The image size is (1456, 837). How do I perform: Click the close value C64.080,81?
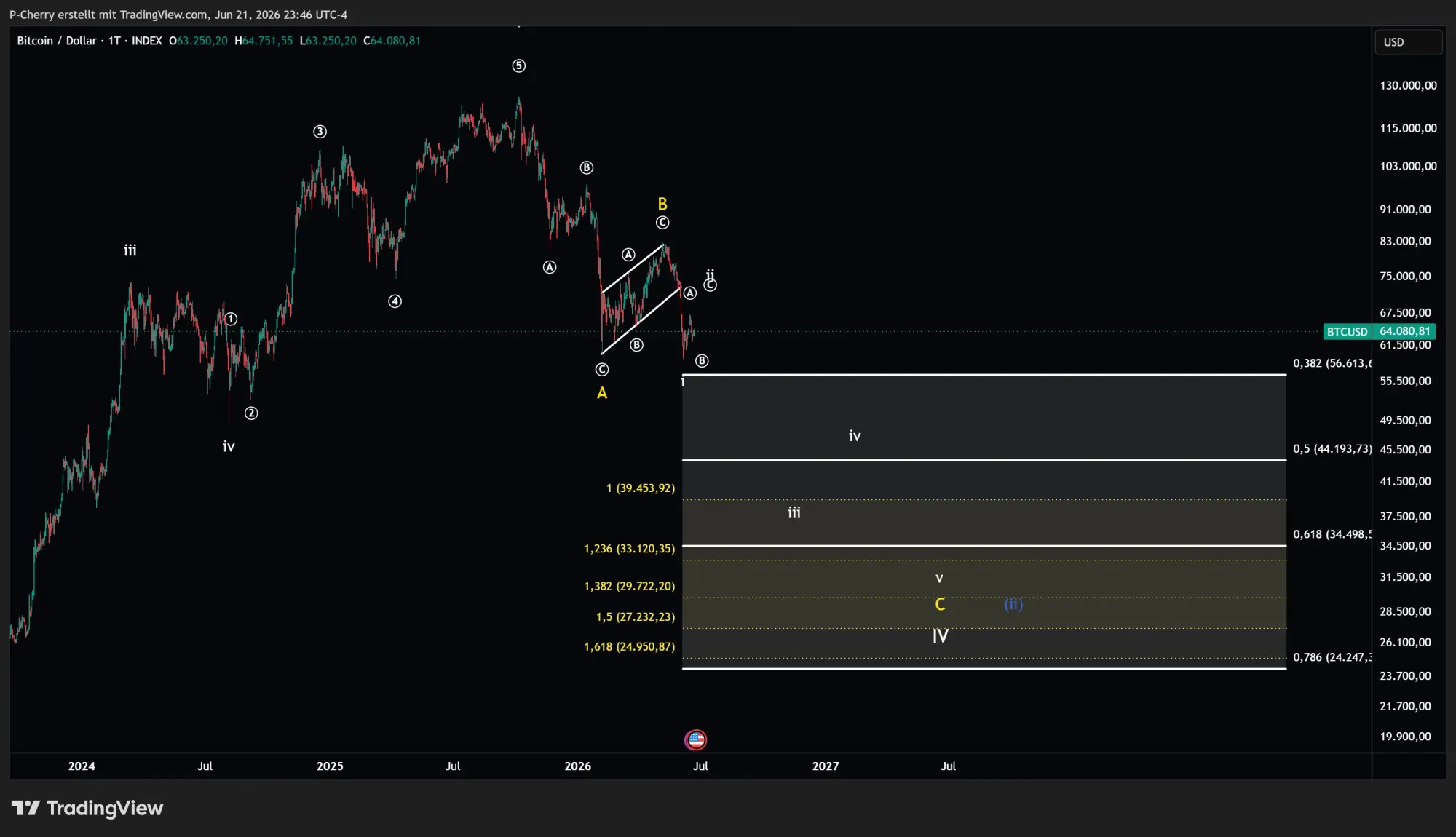(392, 41)
